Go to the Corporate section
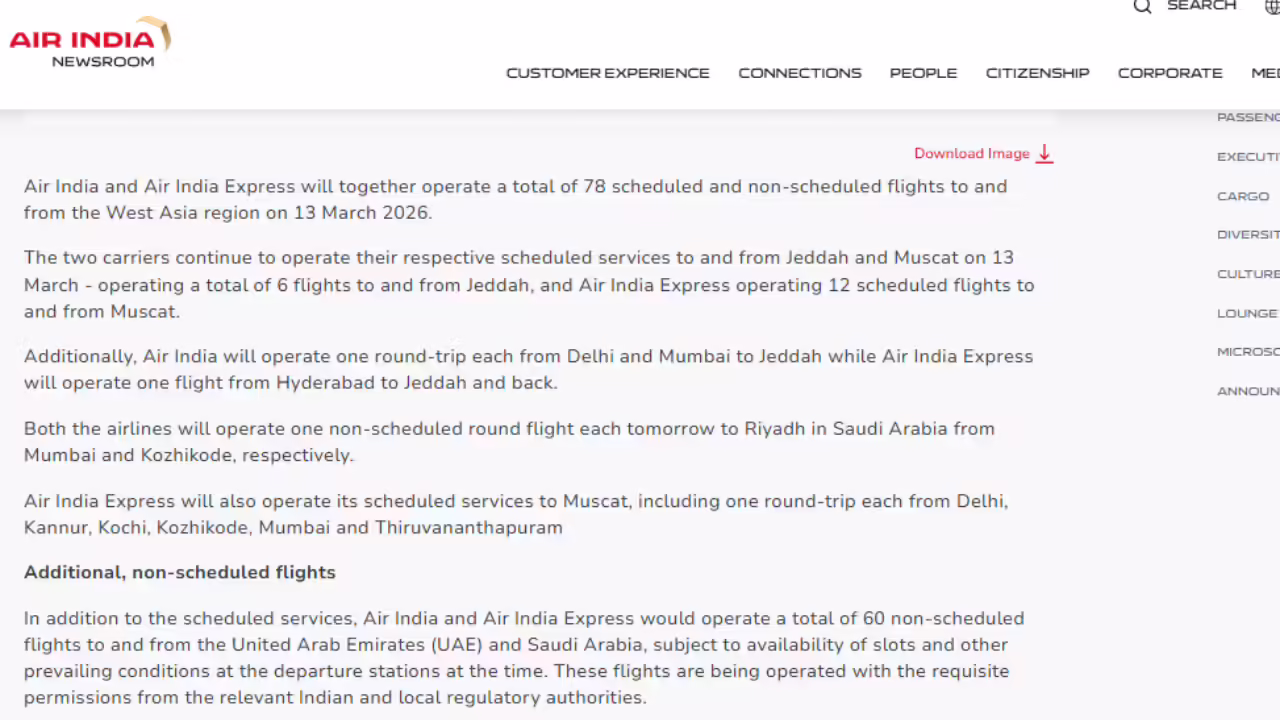 (x=1169, y=73)
